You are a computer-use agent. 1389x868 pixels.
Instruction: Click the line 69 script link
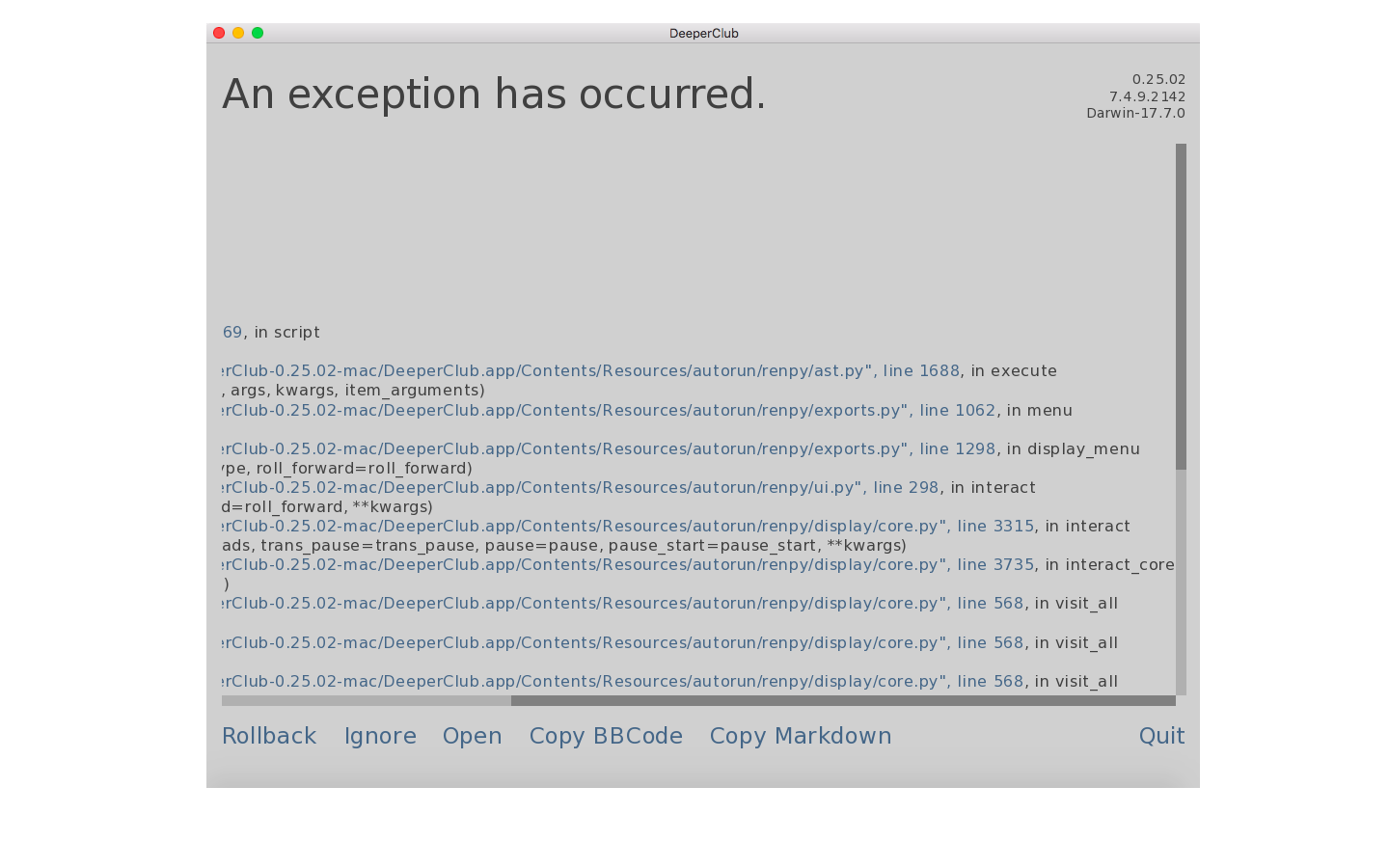(232, 332)
